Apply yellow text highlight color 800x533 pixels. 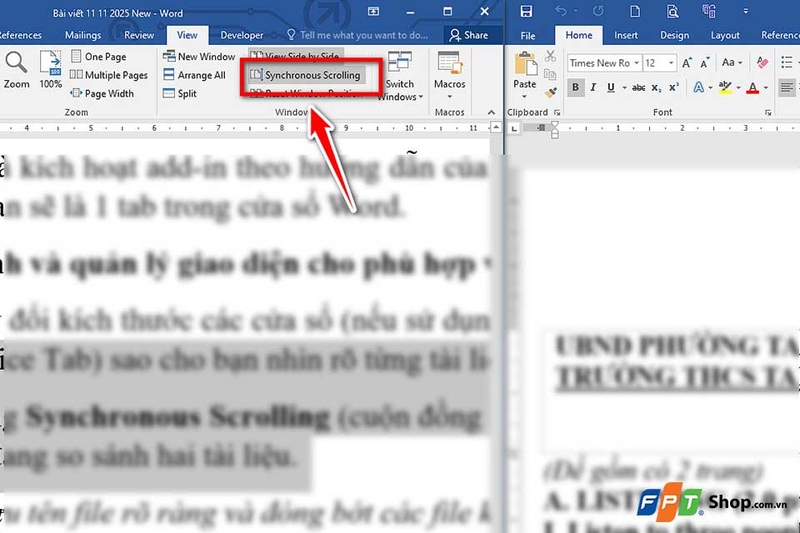pos(725,87)
